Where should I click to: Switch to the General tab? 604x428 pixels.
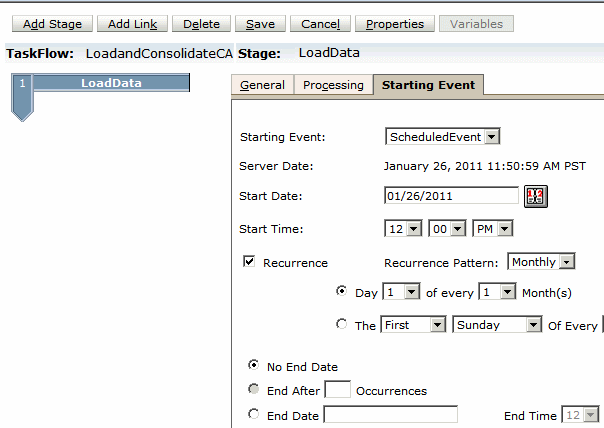[x=262, y=85]
